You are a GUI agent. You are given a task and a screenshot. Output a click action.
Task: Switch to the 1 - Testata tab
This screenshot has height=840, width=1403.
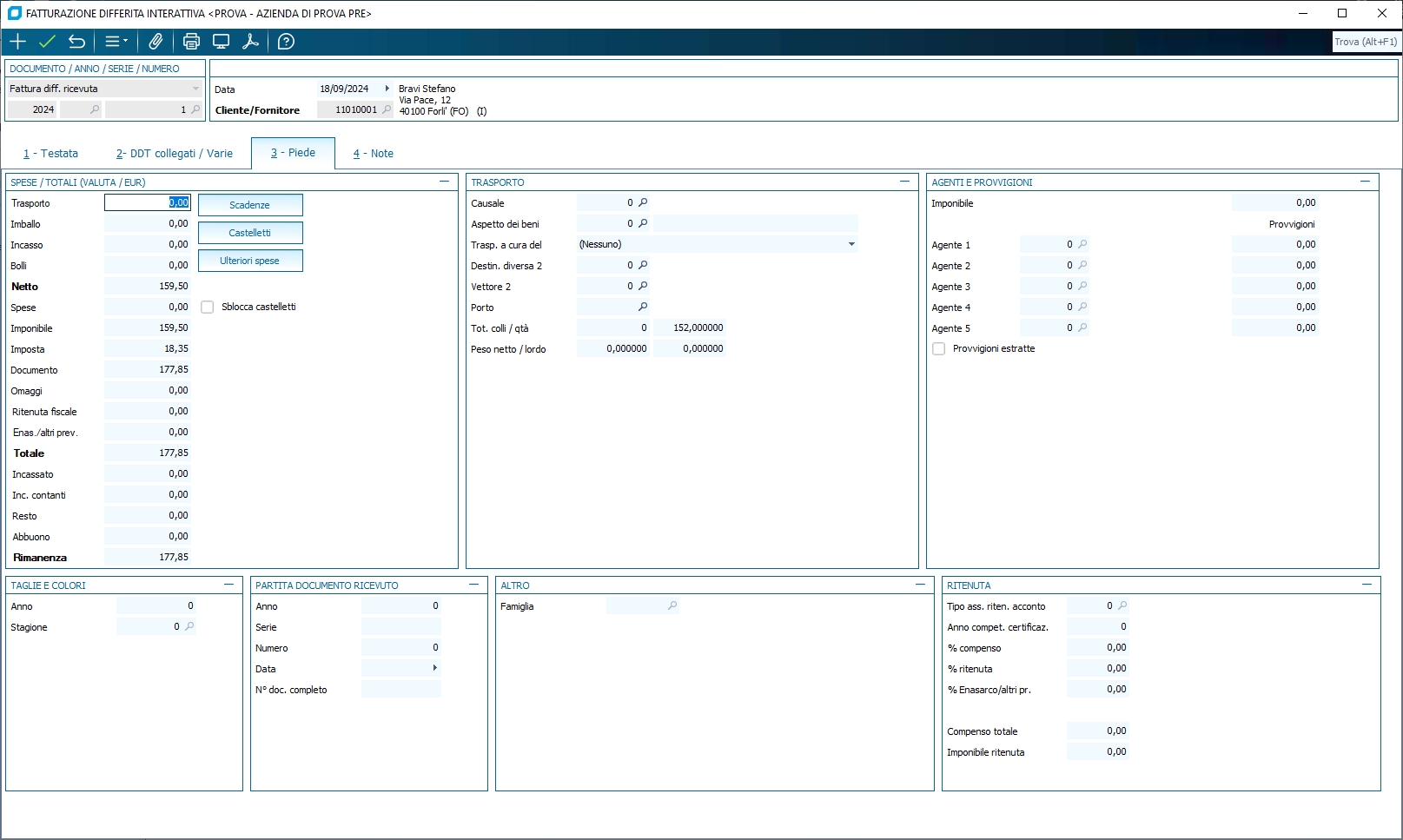coord(50,154)
